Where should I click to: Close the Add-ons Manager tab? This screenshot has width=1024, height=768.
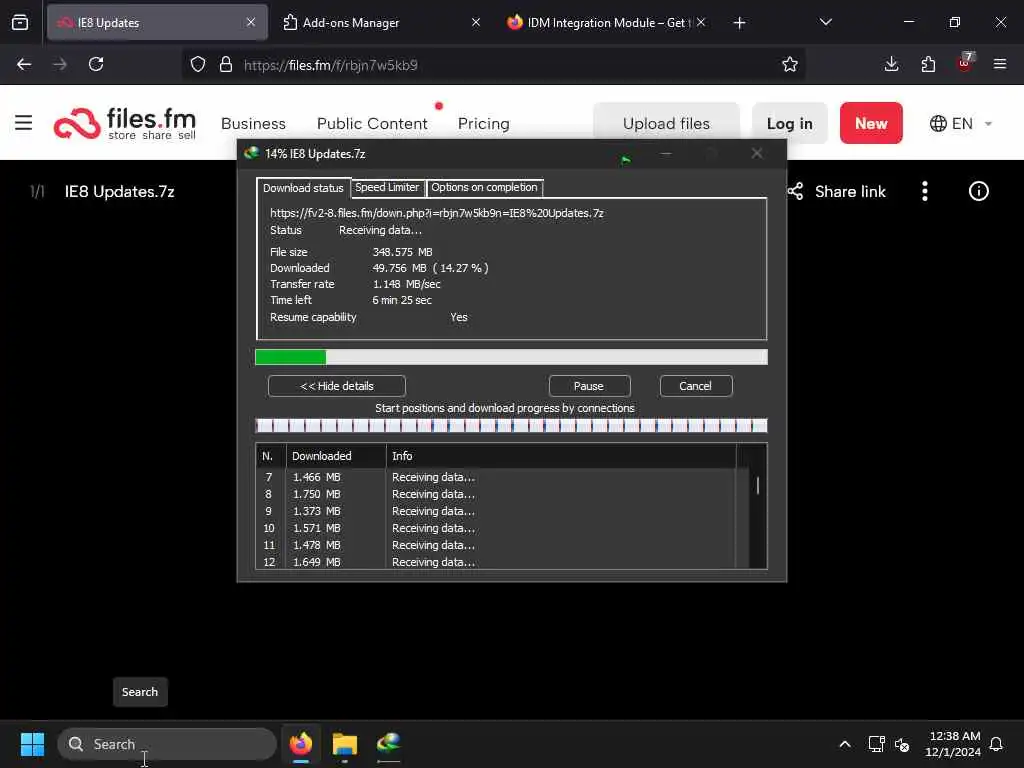(x=476, y=22)
